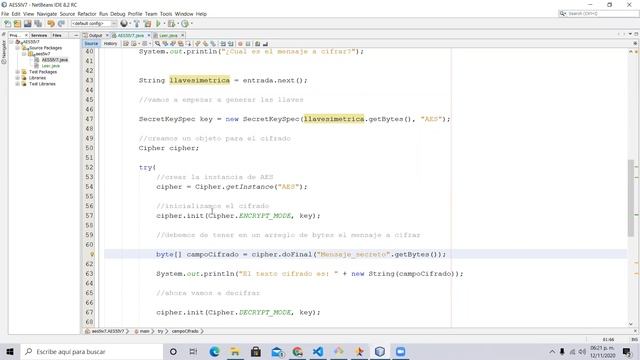The height and width of the screenshot is (360, 640).
Task: Expand the Libraries node
Action: click(18, 78)
